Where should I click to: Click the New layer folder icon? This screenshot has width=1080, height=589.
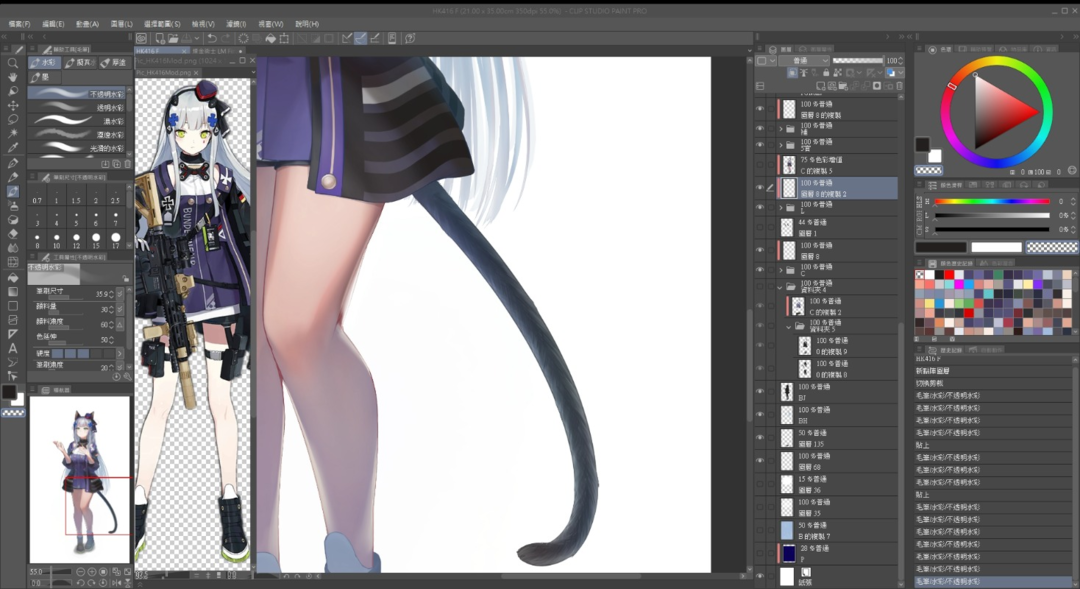click(843, 86)
